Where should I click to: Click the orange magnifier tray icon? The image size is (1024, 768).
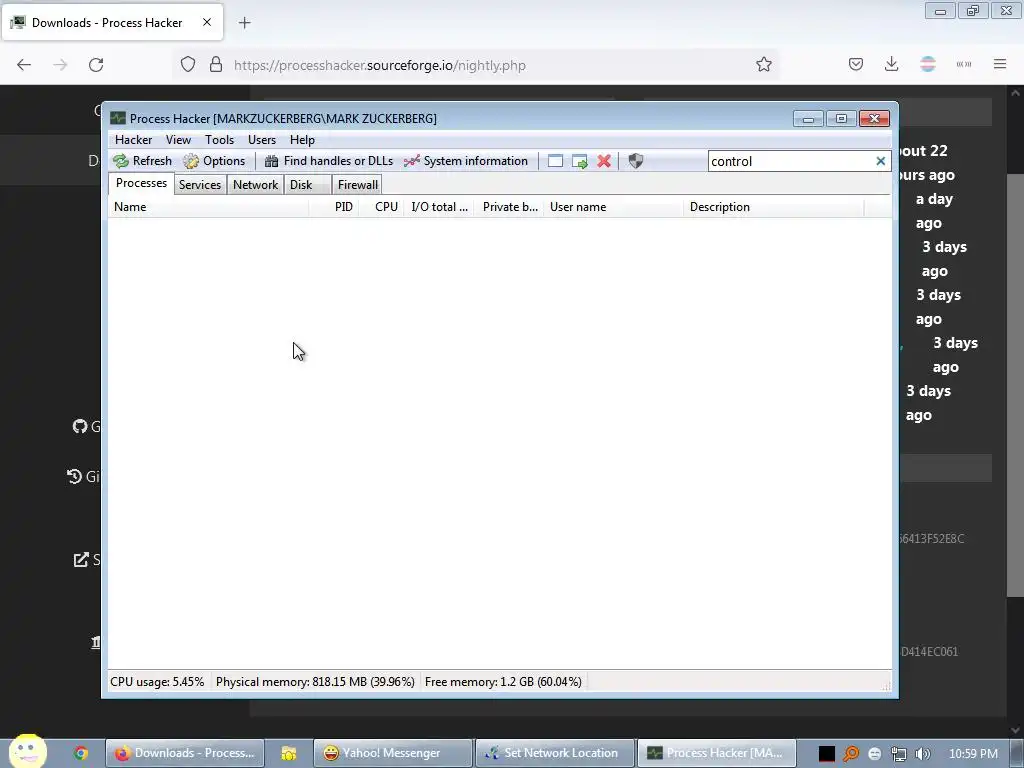(x=851, y=754)
